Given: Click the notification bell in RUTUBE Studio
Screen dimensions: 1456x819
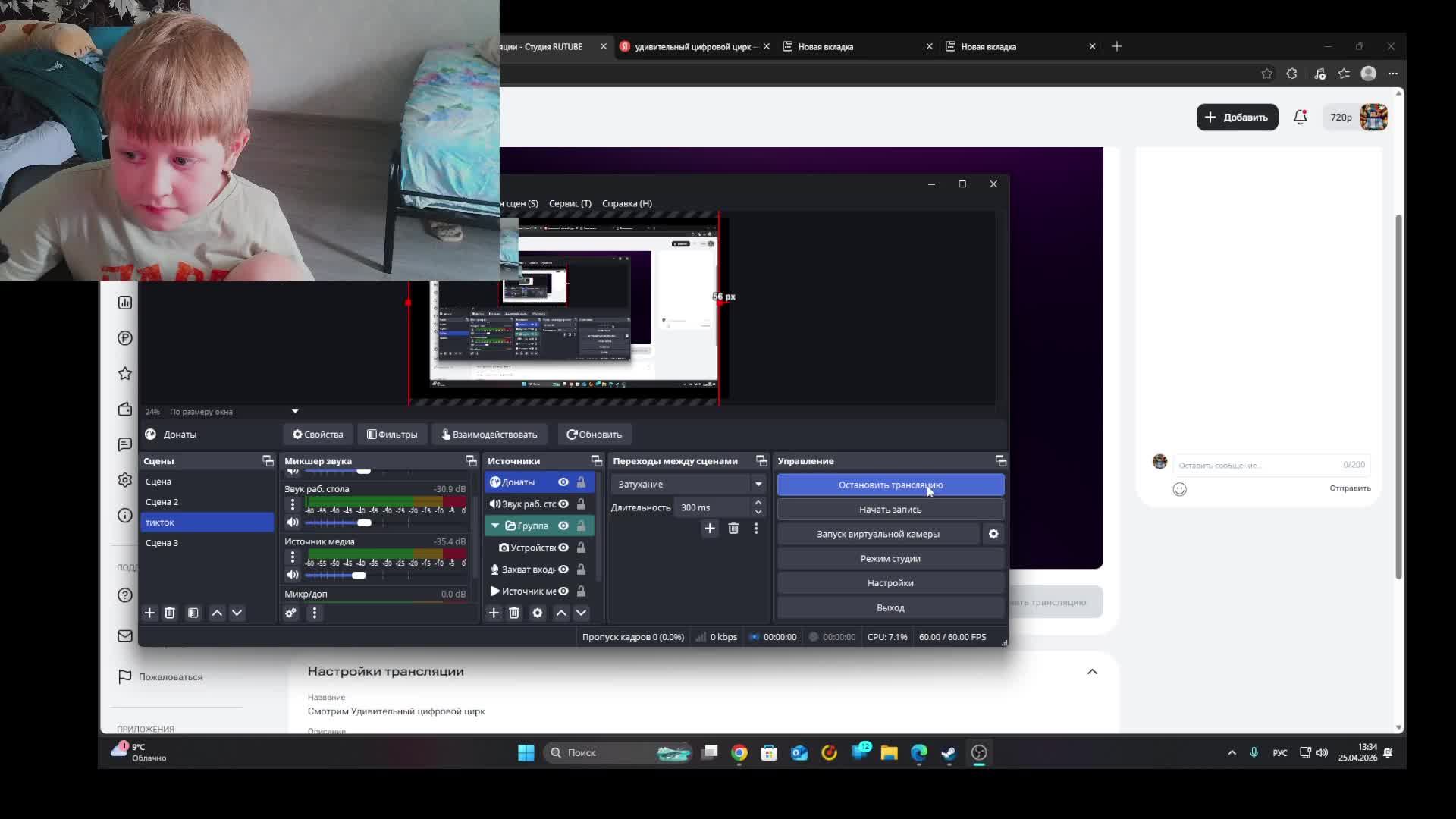Looking at the screenshot, I should [x=1300, y=117].
